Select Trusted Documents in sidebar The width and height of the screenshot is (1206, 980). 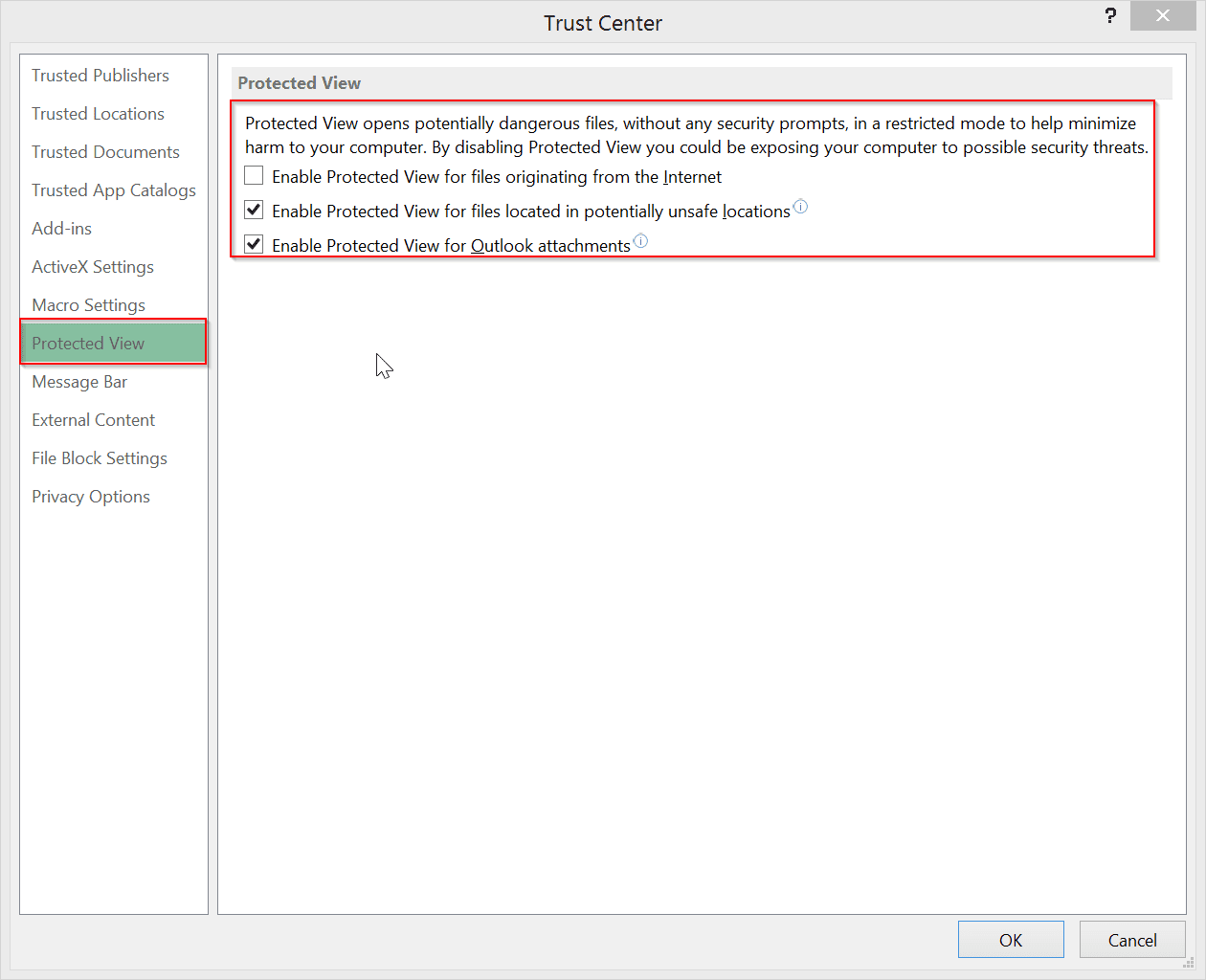click(105, 152)
